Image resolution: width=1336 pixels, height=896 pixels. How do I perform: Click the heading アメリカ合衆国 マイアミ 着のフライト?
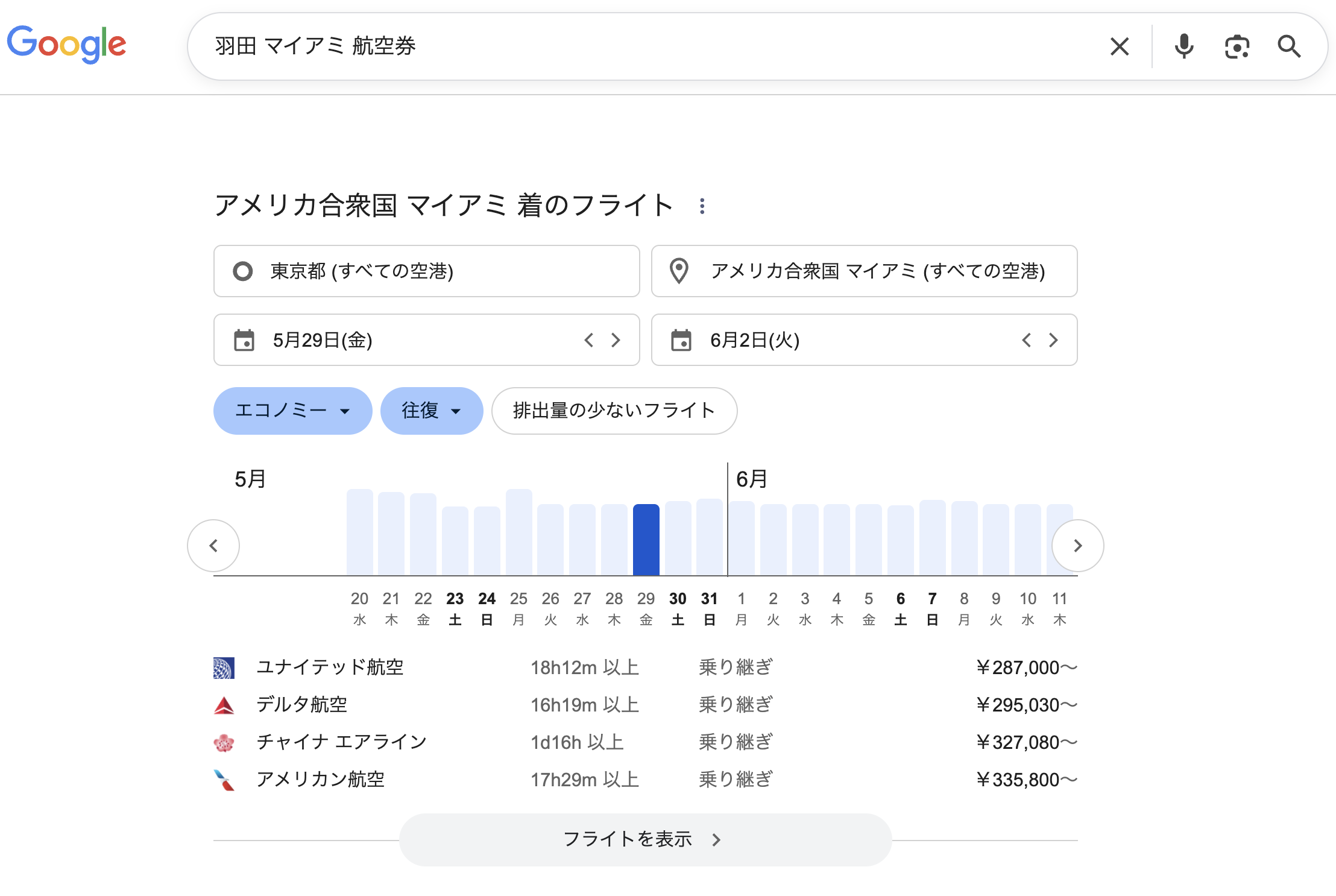444,206
